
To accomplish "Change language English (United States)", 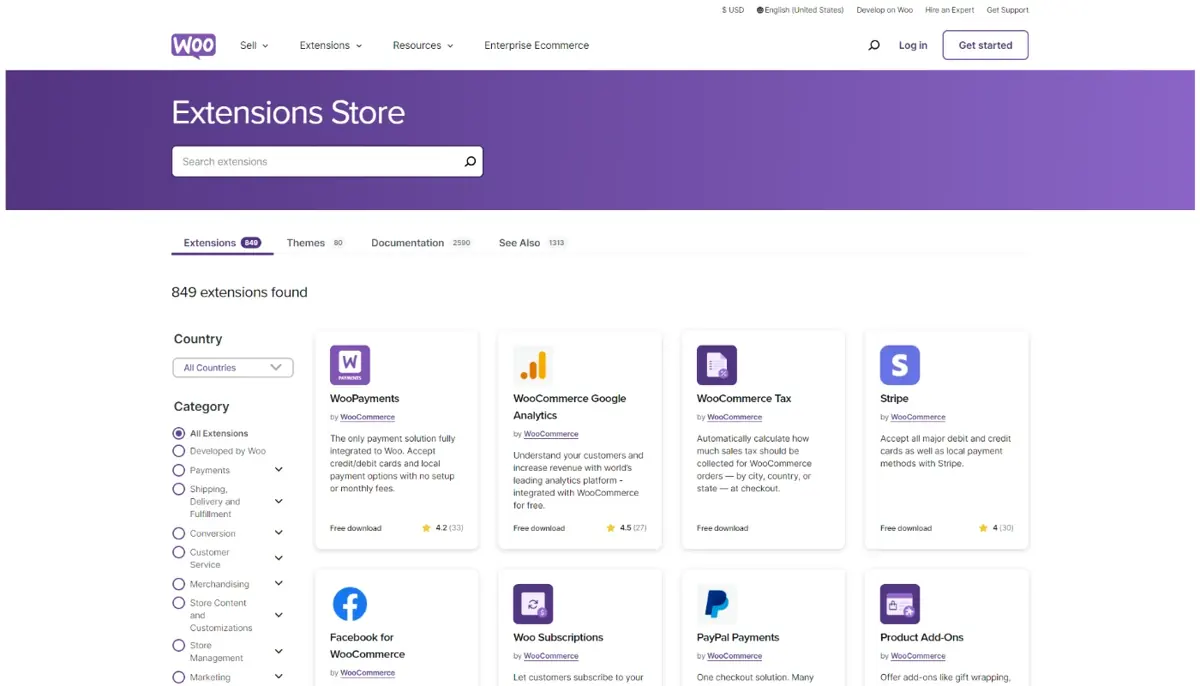I will pyautogui.click(x=800, y=10).
